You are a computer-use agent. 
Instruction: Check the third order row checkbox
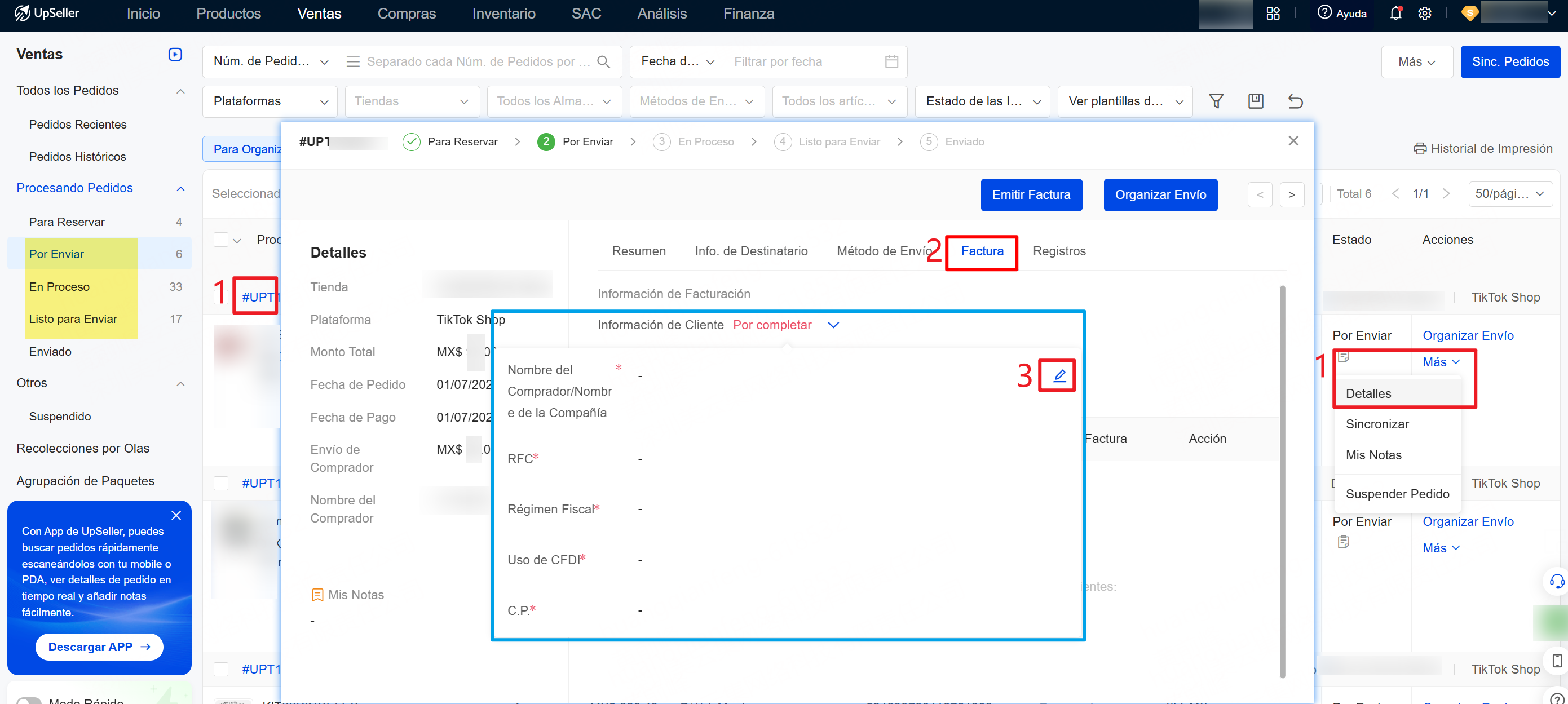point(221,668)
